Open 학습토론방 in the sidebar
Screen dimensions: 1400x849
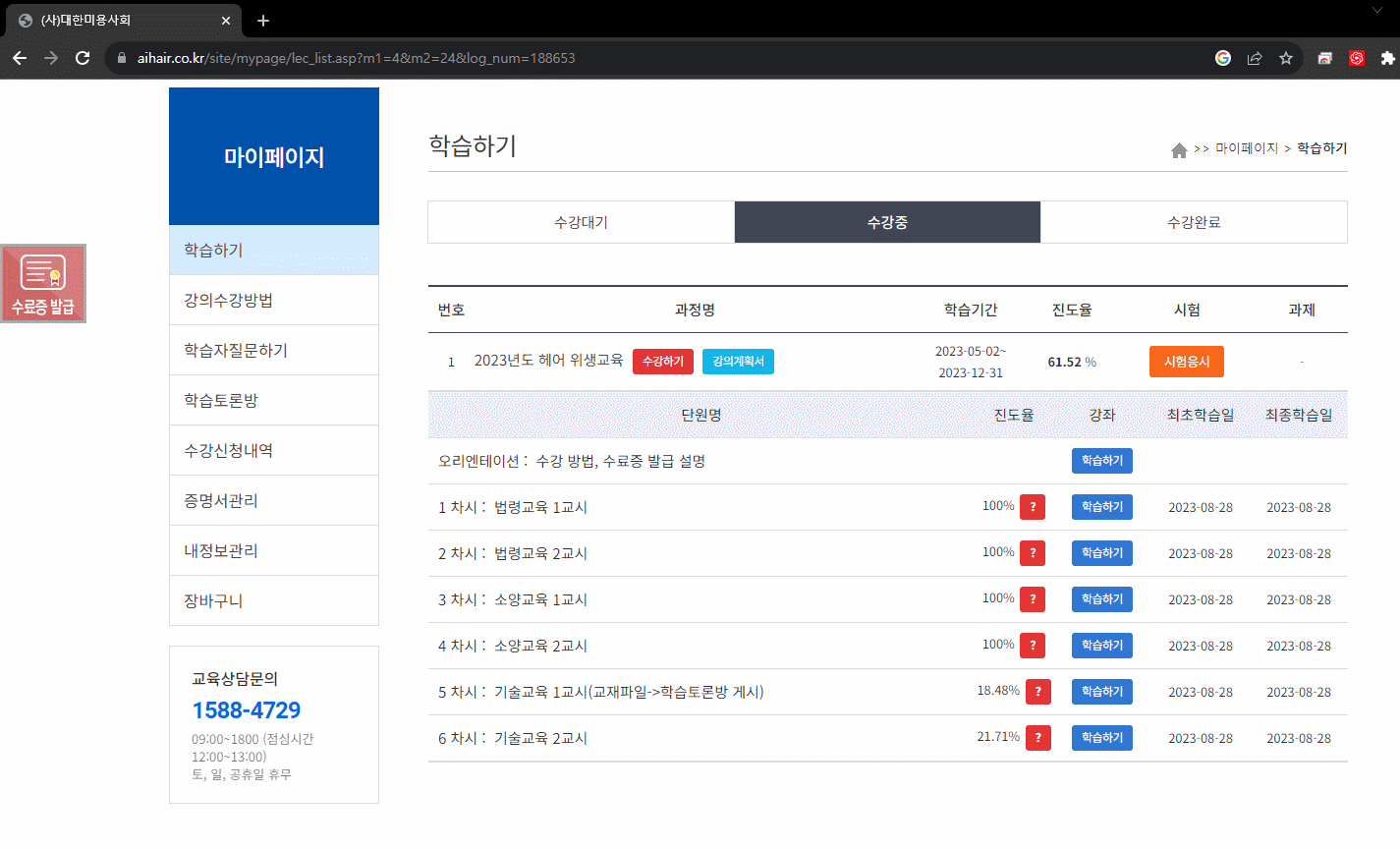[274, 401]
